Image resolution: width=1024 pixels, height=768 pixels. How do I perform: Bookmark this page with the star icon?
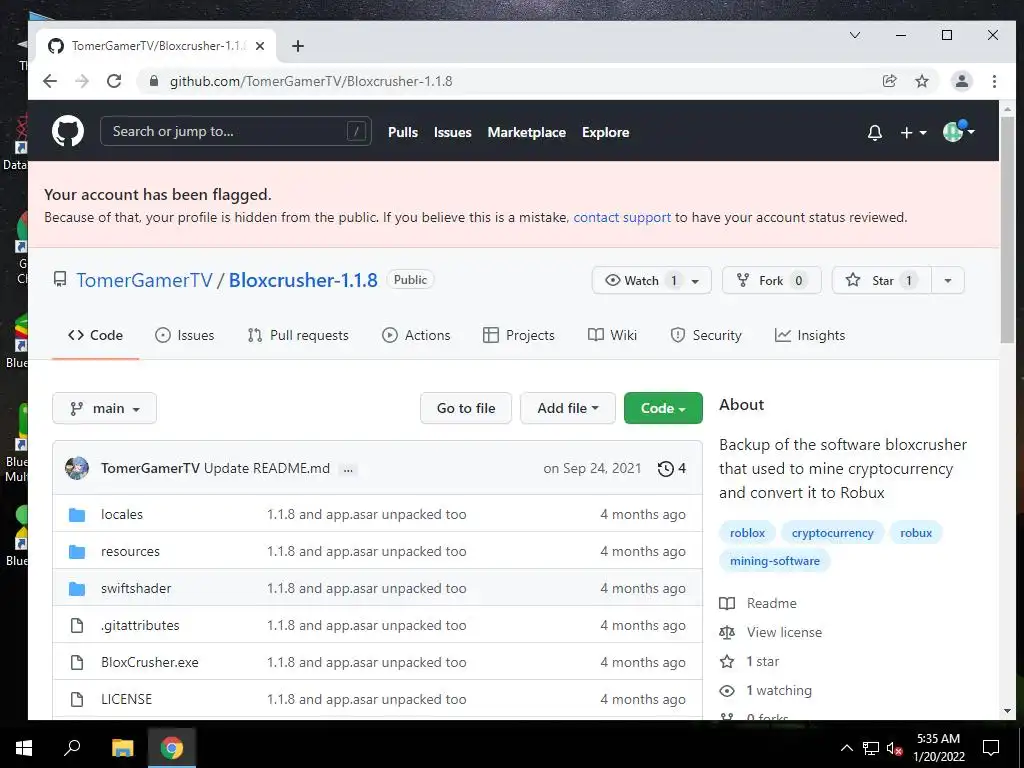(921, 81)
